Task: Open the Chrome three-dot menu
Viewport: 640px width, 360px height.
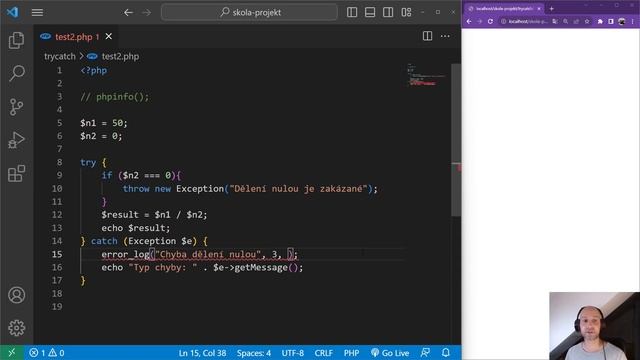Action: tap(633, 21)
